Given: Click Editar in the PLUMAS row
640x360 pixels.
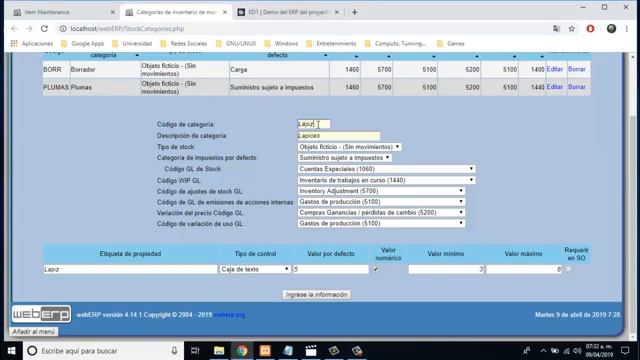Looking at the screenshot, I should (x=555, y=87).
